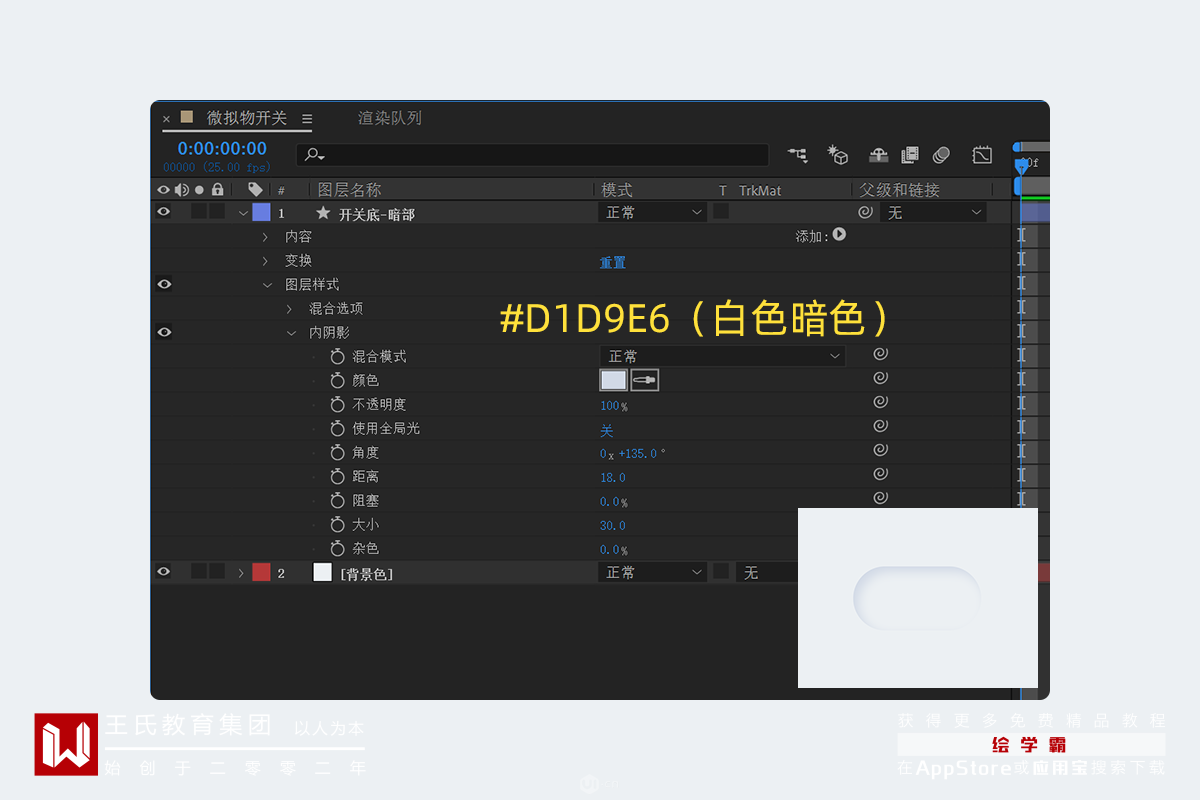
Task: Enable frame blending icon
Action: point(910,155)
